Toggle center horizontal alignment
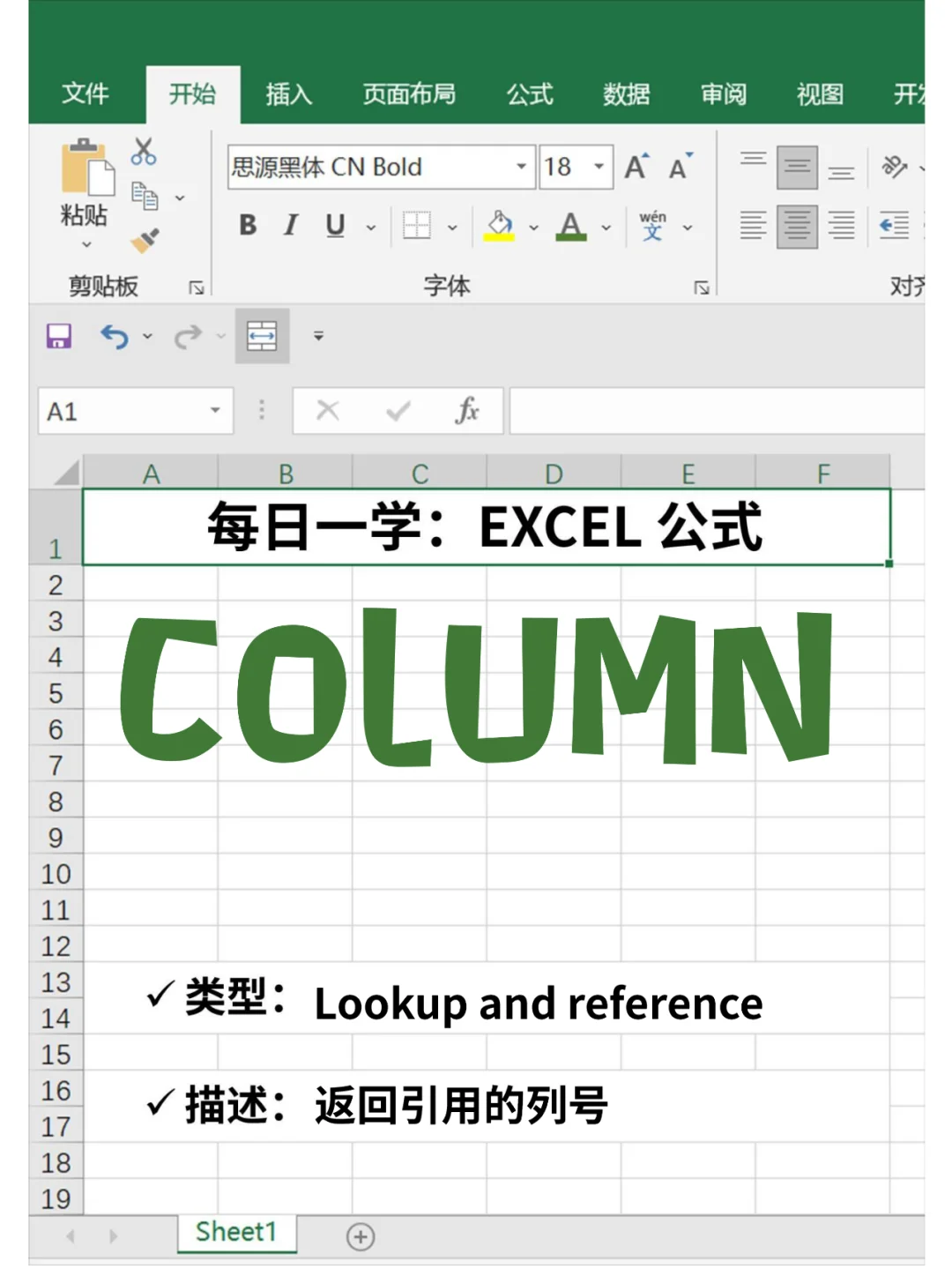The width and height of the screenshot is (952, 1269). (x=797, y=227)
